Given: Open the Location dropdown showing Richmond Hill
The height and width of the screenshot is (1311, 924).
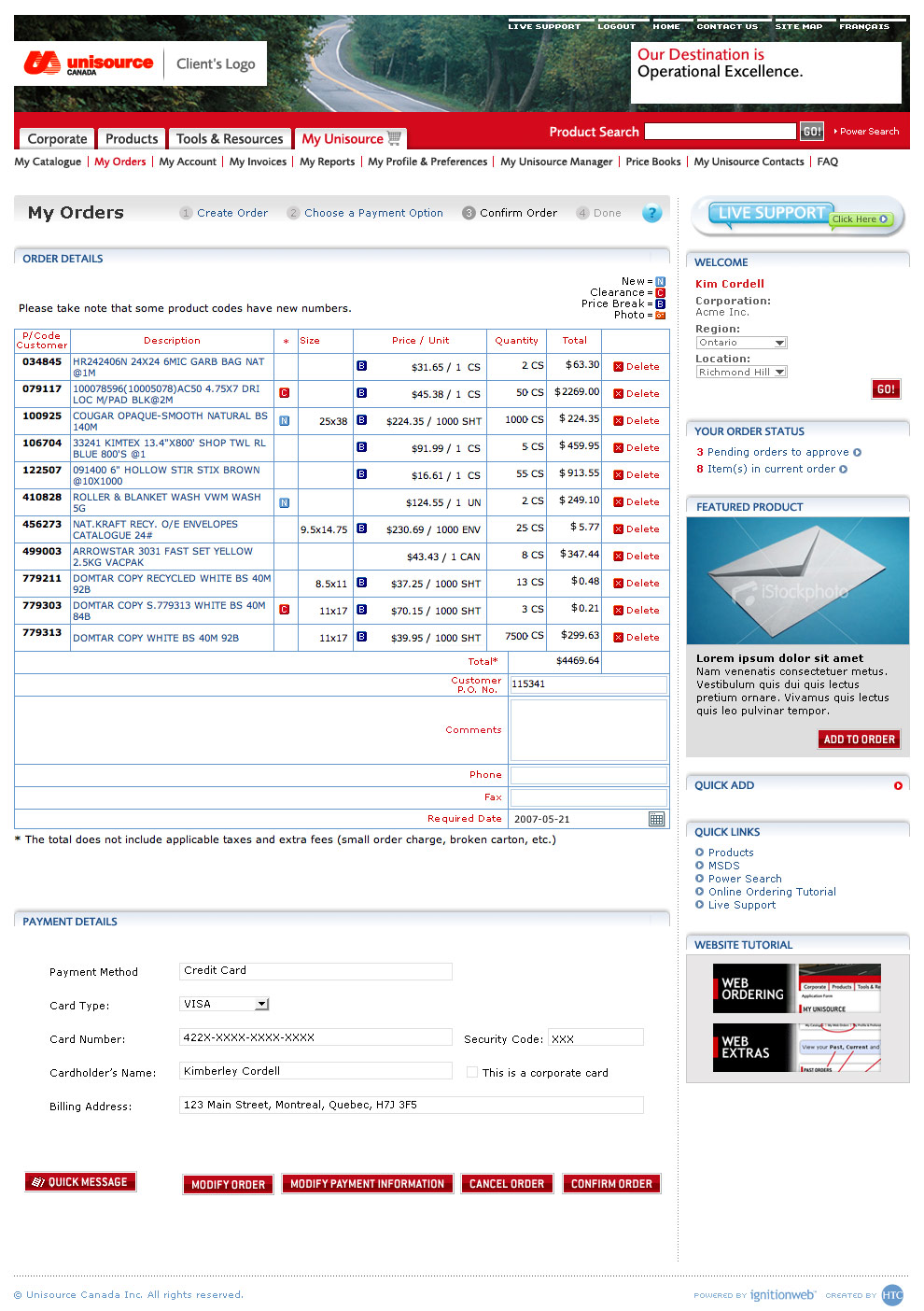Looking at the screenshot, I should (x=742, y=372).
